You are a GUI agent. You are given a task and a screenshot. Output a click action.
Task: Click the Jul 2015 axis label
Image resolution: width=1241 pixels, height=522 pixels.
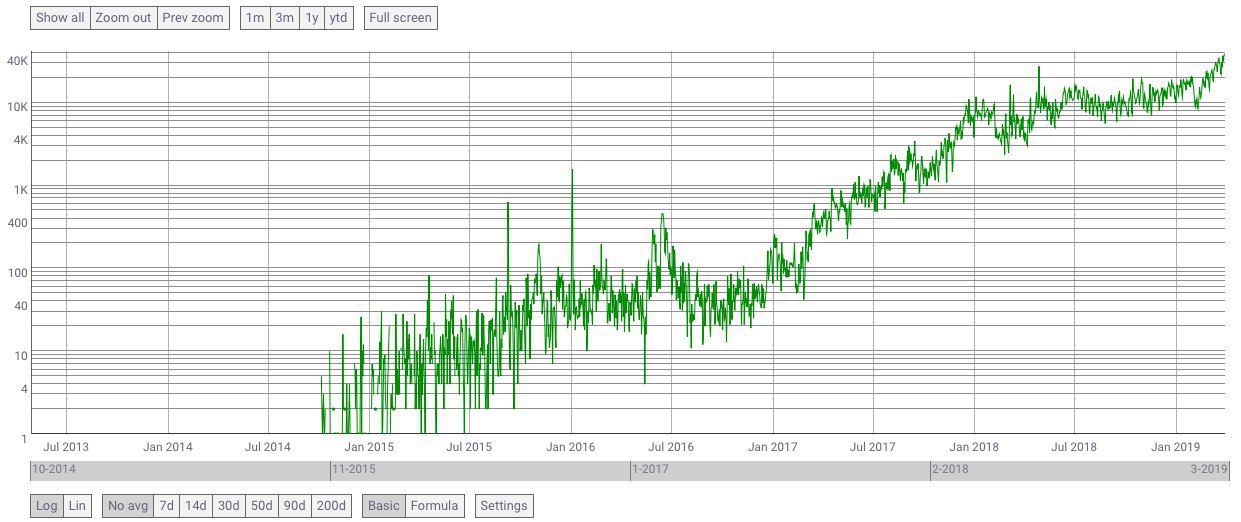470,447
